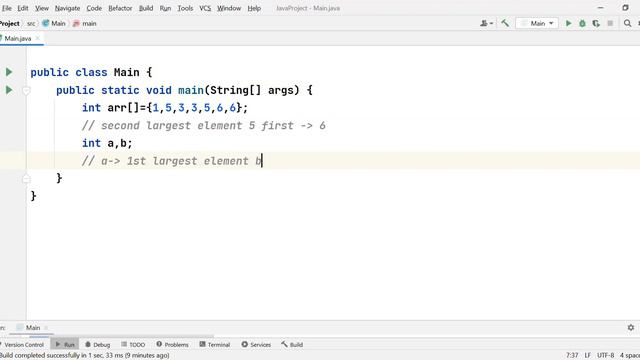Open the Help menu

[x=254, y=8]
